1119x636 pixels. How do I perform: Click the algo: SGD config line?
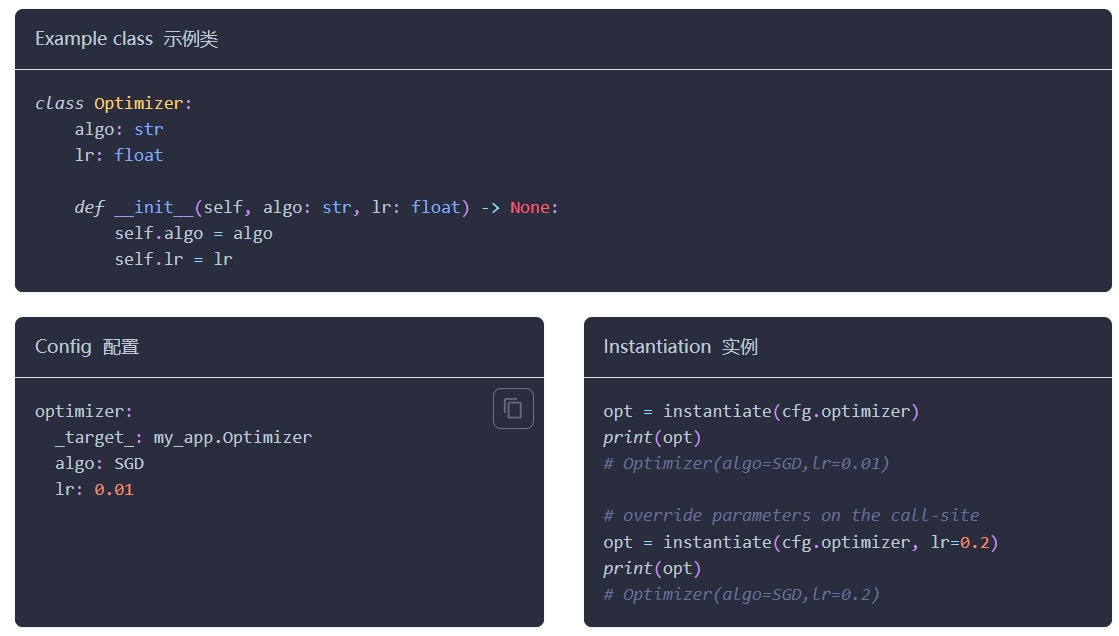99,464
